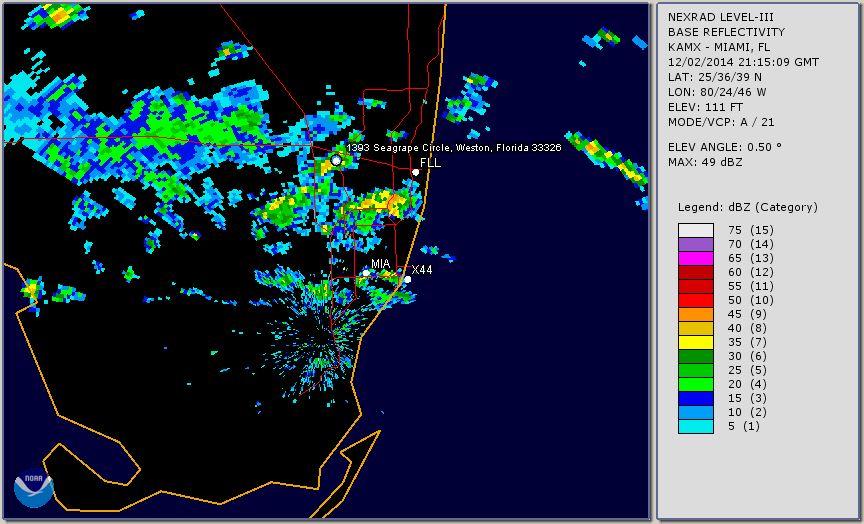
Task: Click the 'NEXRAD LEVEL-III' title text
Action: (721, 17)
